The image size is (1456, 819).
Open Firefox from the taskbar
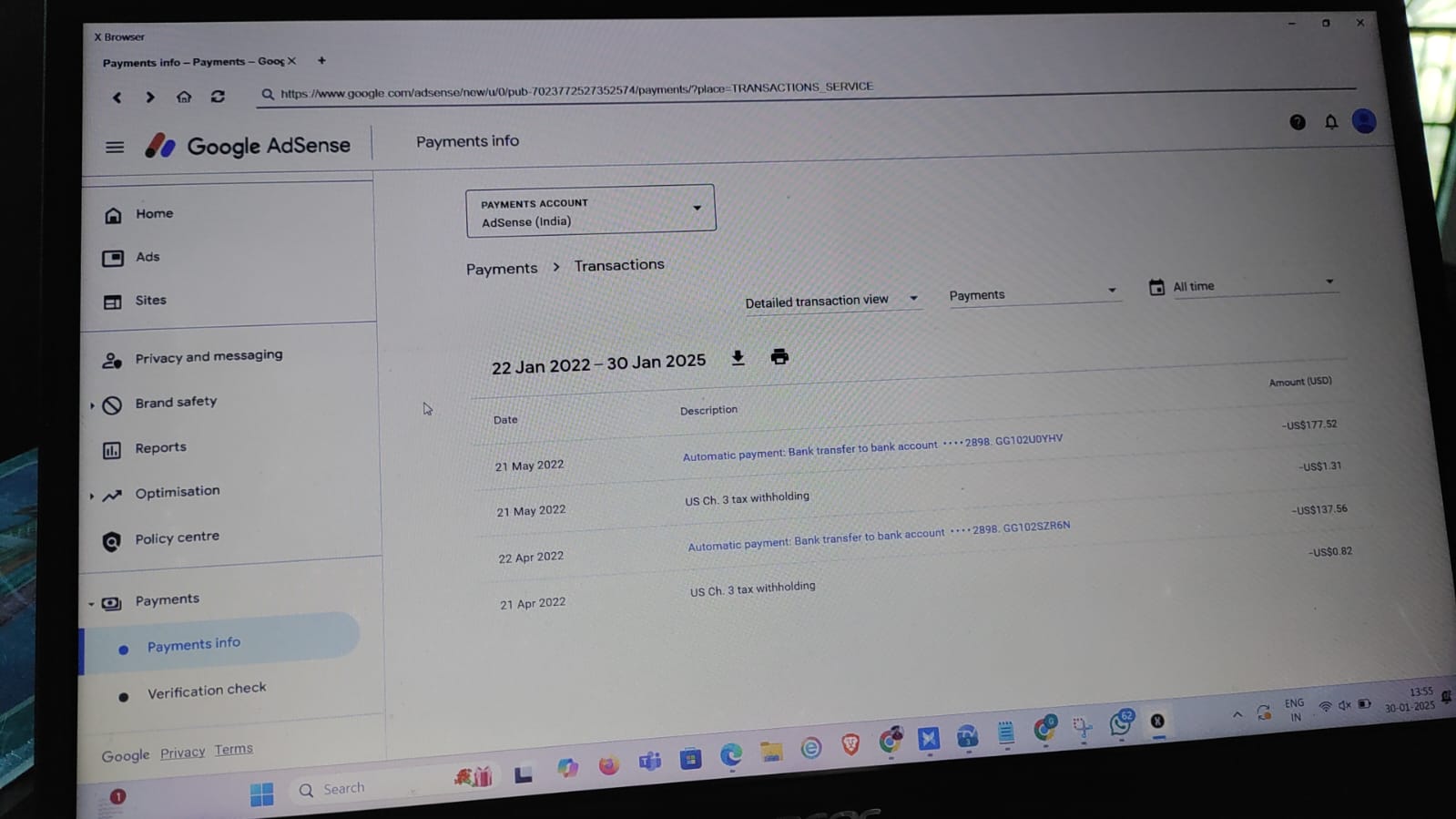(608, 765)
